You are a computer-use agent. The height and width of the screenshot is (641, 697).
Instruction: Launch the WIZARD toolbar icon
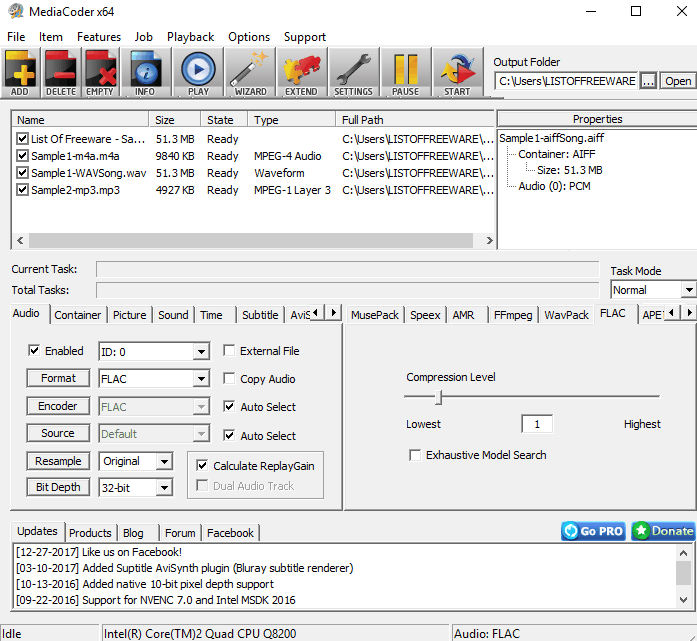(250, 73)
